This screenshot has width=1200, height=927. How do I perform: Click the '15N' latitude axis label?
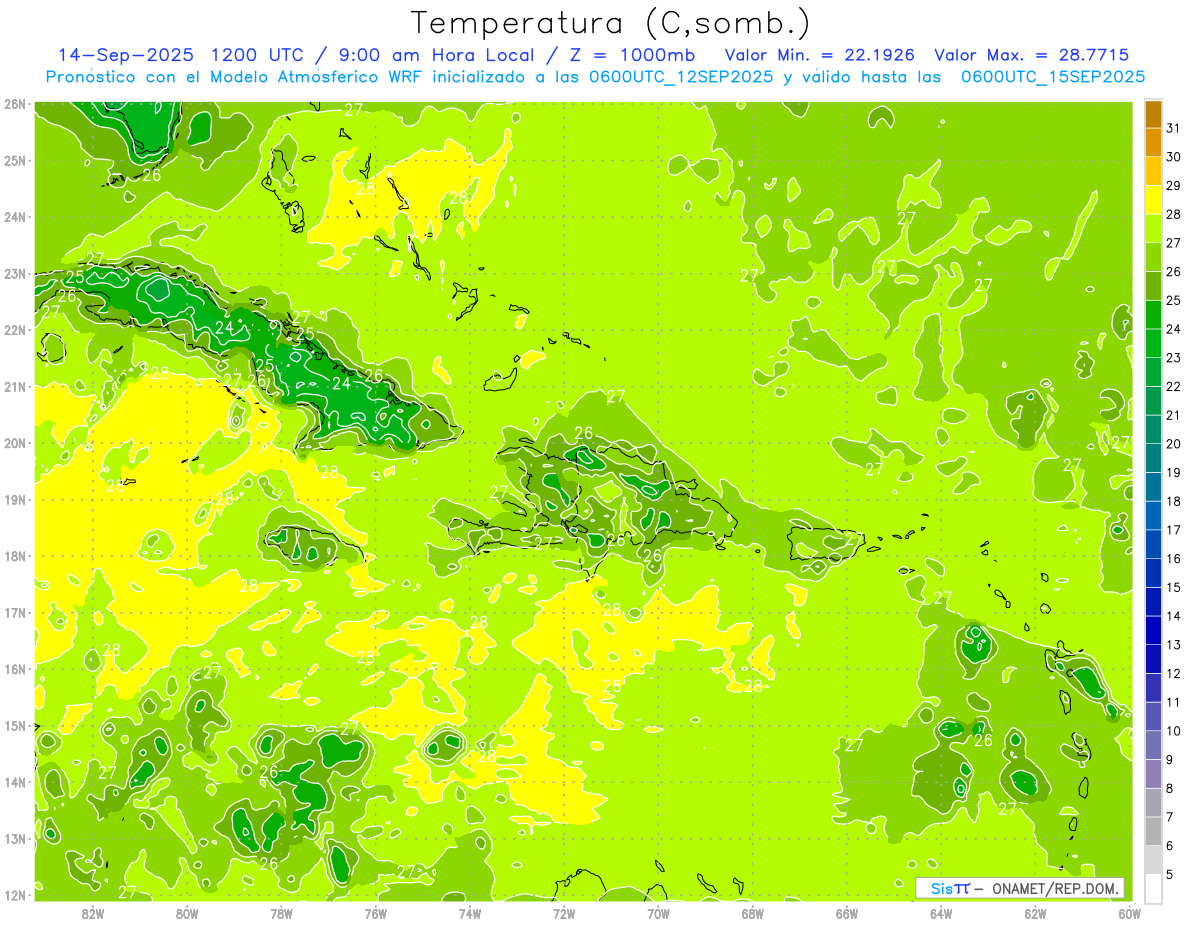pos(14,725)
